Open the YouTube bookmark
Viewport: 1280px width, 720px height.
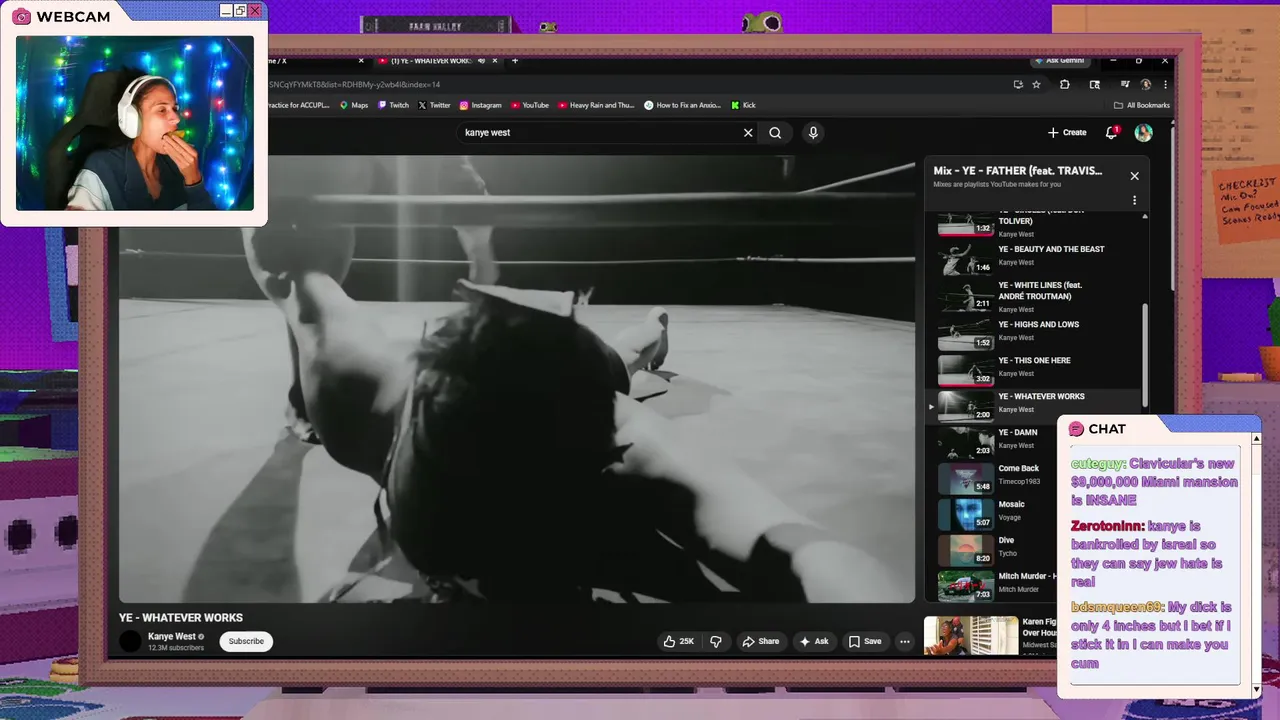point(530,105)
